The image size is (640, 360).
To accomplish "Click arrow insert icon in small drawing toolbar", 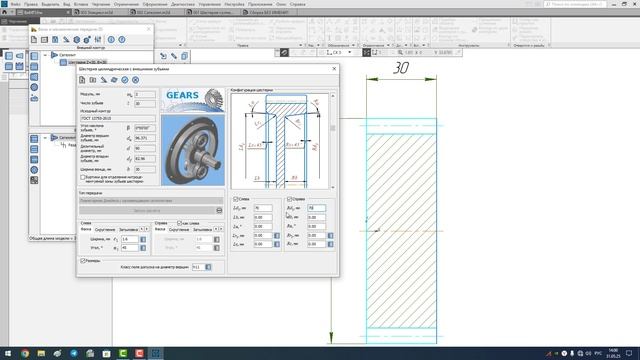I will [x=163, y=56].
